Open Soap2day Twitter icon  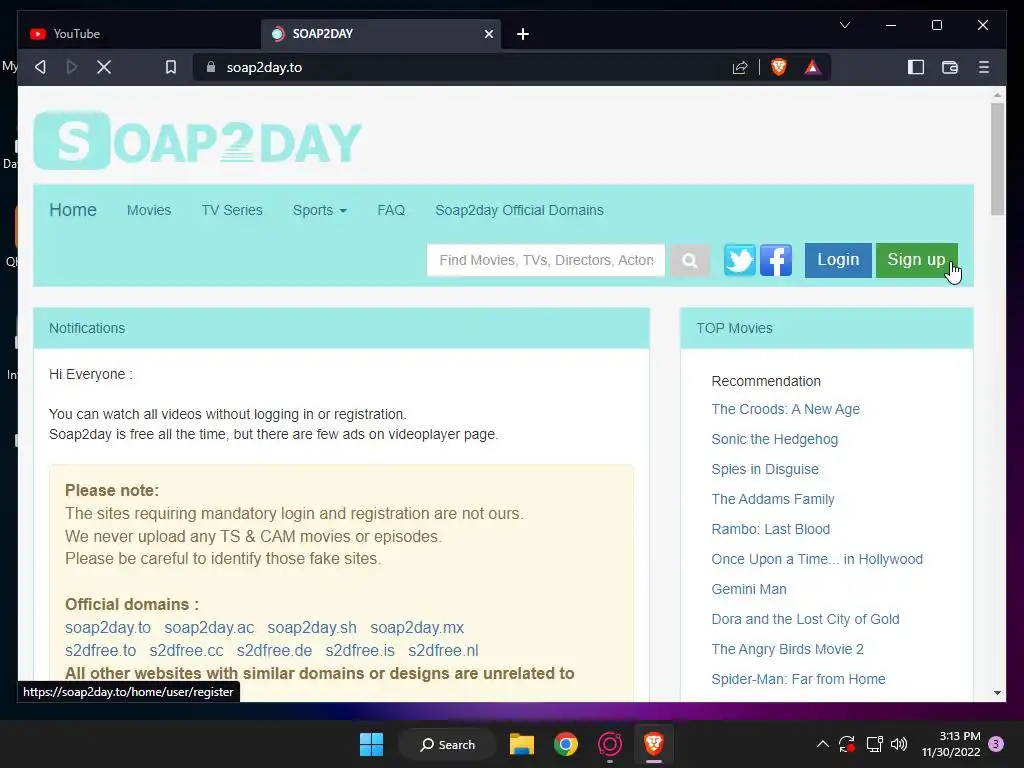coord(739,260)
